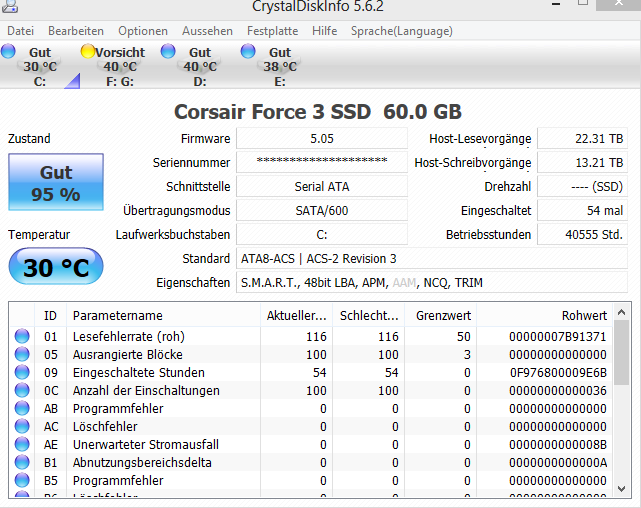641x508 pixels.
Task: Click status orb for Eingeschaltete Stunden row
Action: [x=22, y=372]
